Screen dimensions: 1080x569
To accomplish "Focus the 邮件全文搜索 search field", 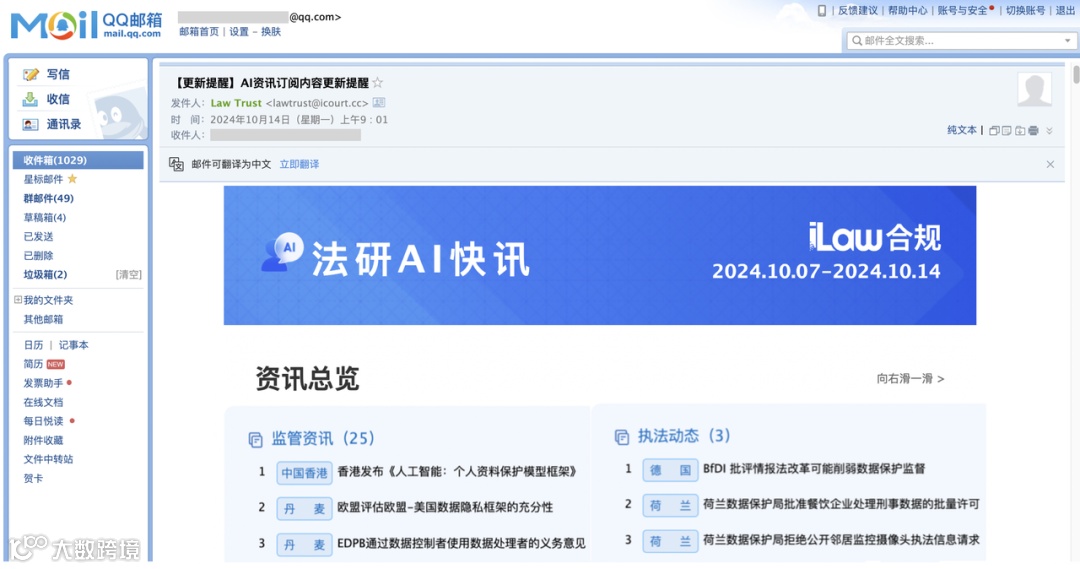I will (x=961, y=41).
